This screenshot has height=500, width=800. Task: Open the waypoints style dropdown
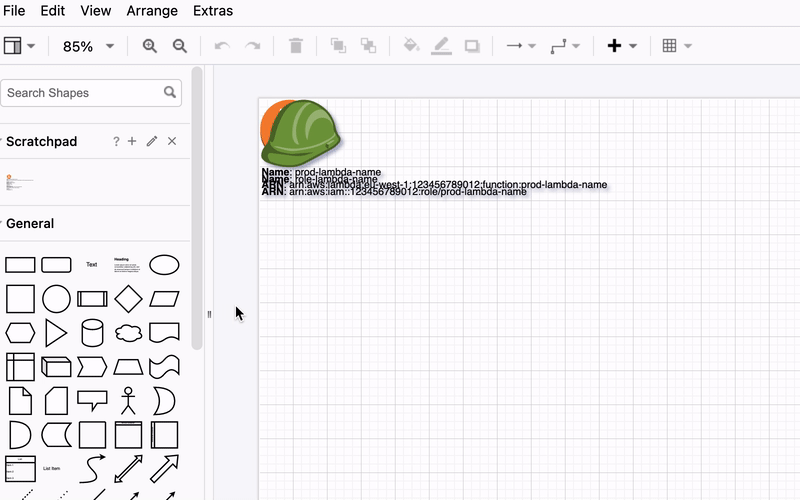(565, 46)
